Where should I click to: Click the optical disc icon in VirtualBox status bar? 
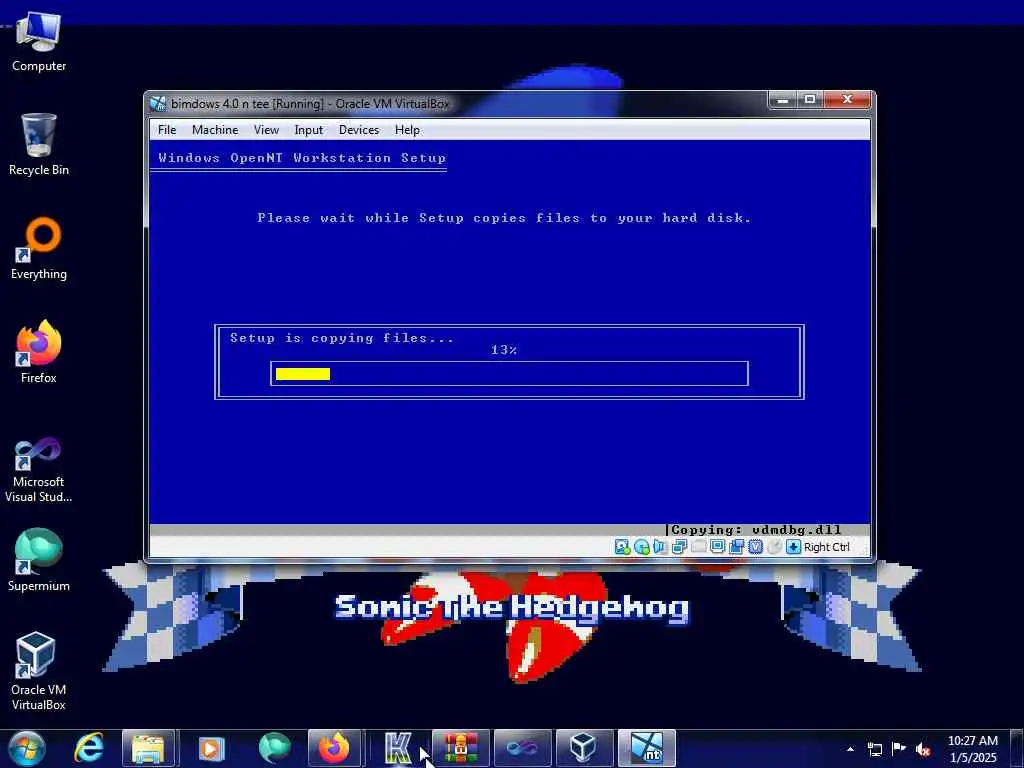click(642, 547)
